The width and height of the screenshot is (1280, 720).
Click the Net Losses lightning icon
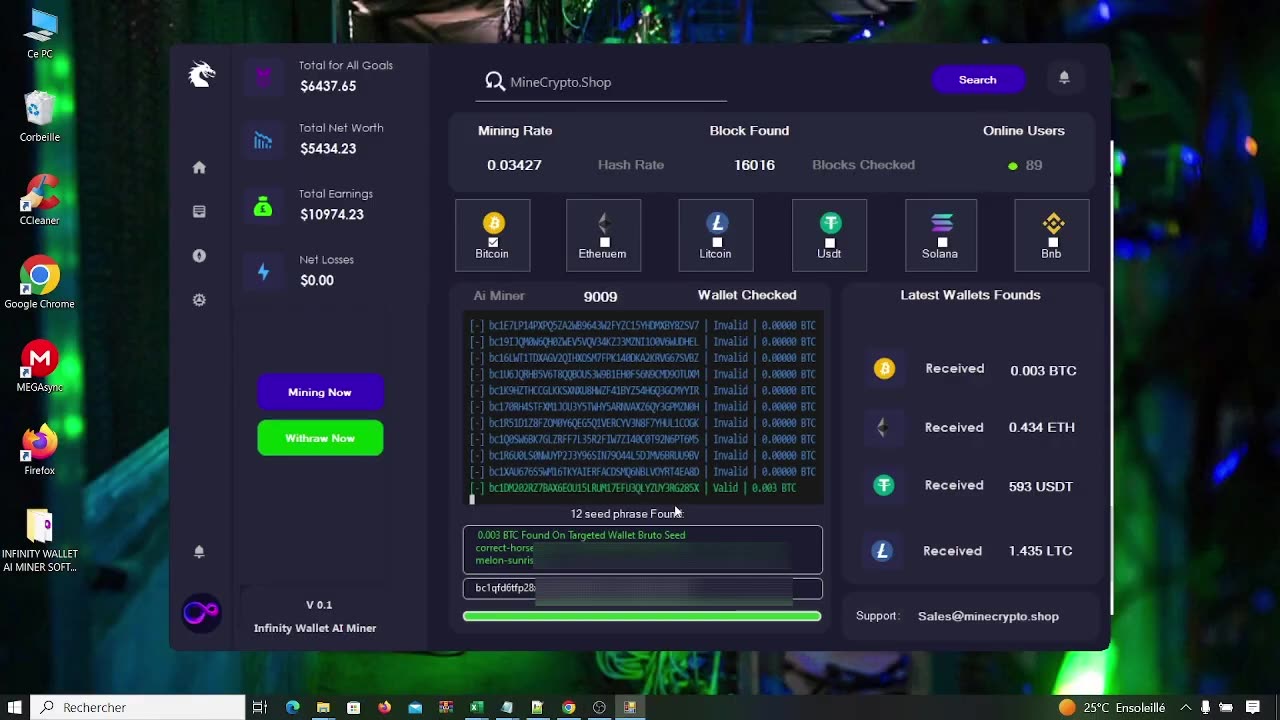tap(263, 272)
